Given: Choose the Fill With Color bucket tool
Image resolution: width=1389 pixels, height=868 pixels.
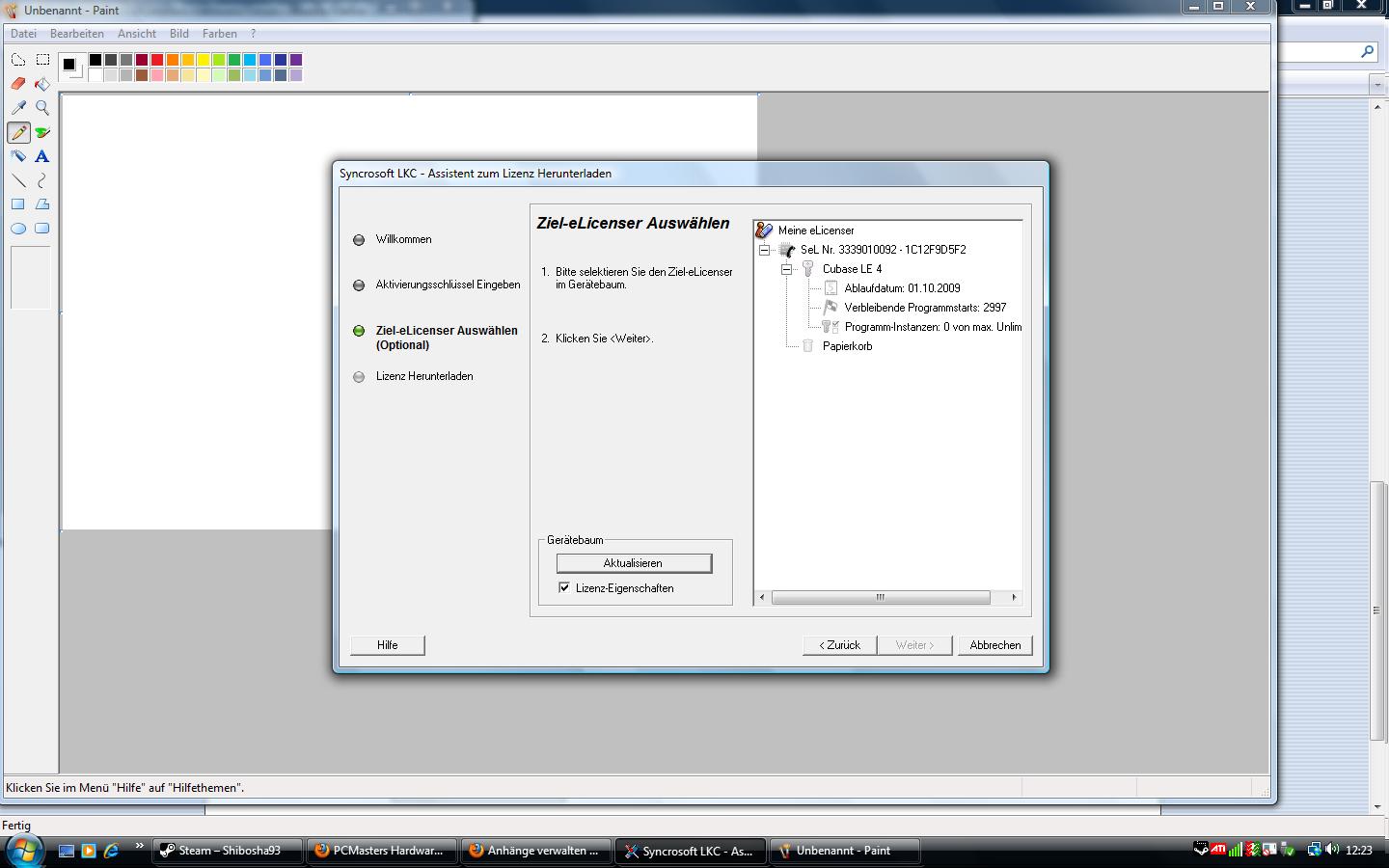Looking at the screenshot, I should click(42, 84).
